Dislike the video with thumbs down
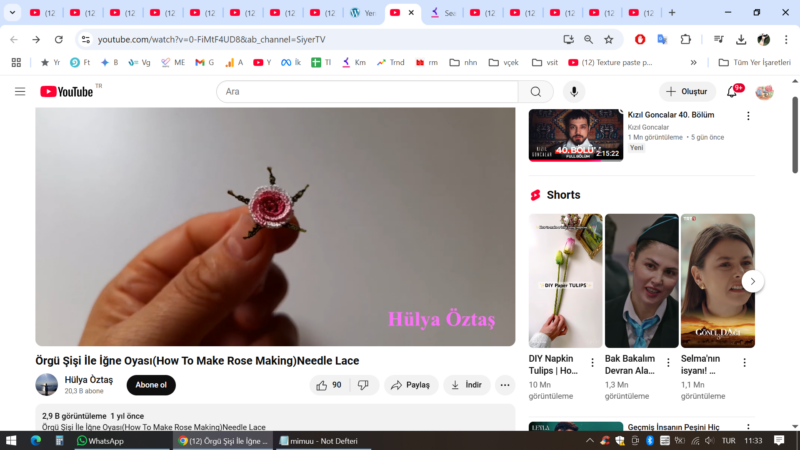The image size is (800, 450). pyautogui.click(x=363, y=385)
